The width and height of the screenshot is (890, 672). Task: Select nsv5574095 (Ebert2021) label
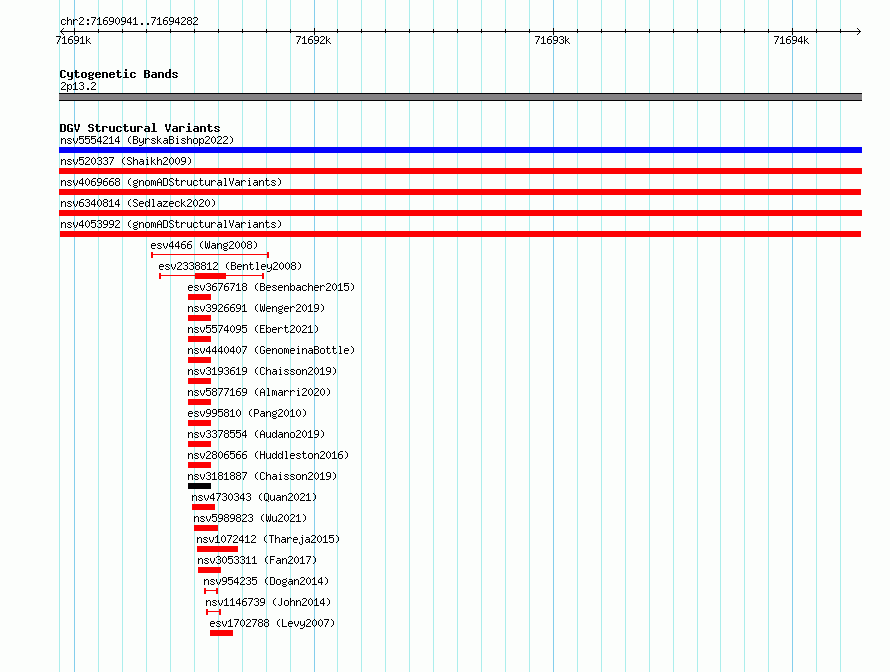click(253, 329)
